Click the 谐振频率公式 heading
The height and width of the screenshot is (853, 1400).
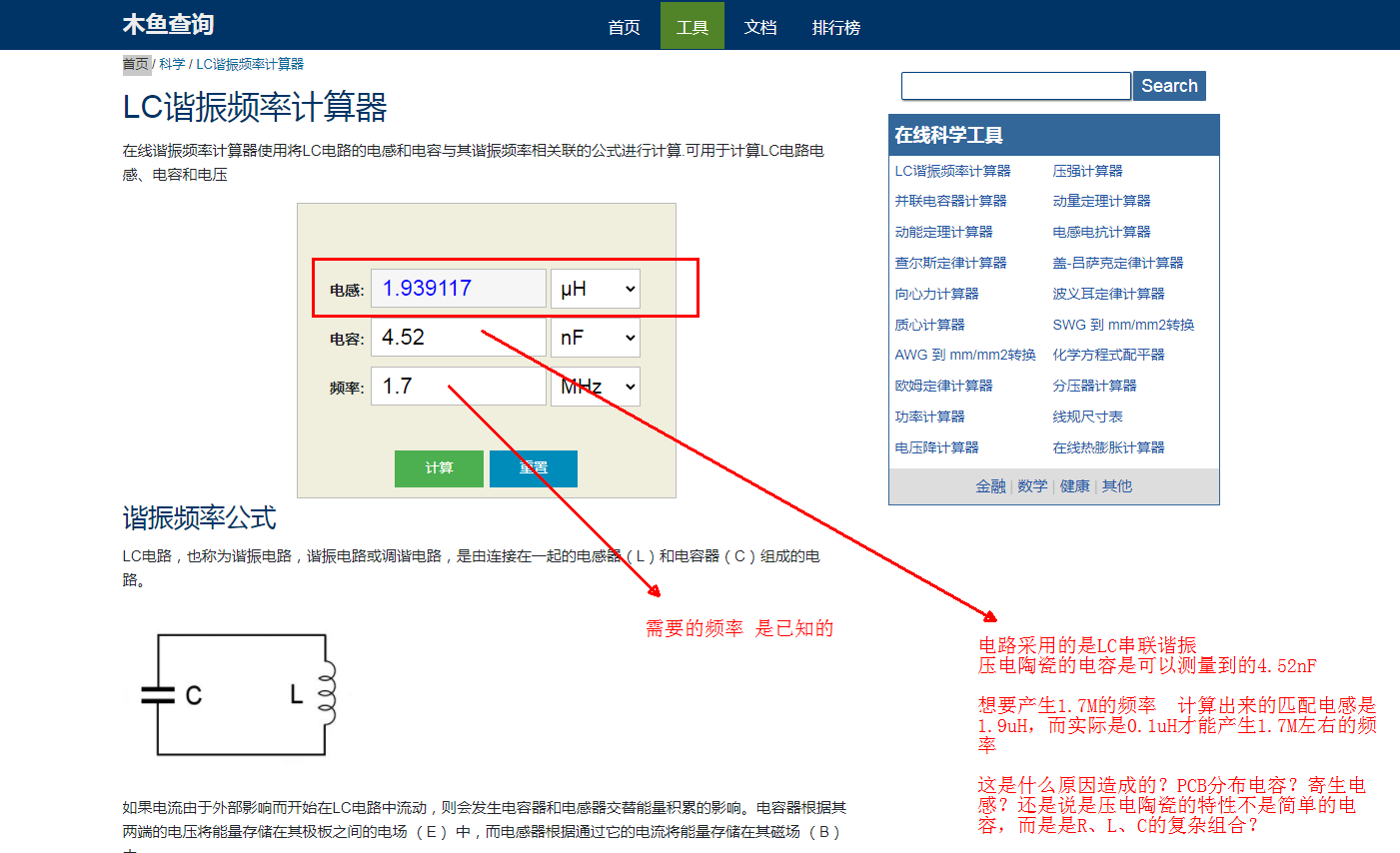click(199, 518)
